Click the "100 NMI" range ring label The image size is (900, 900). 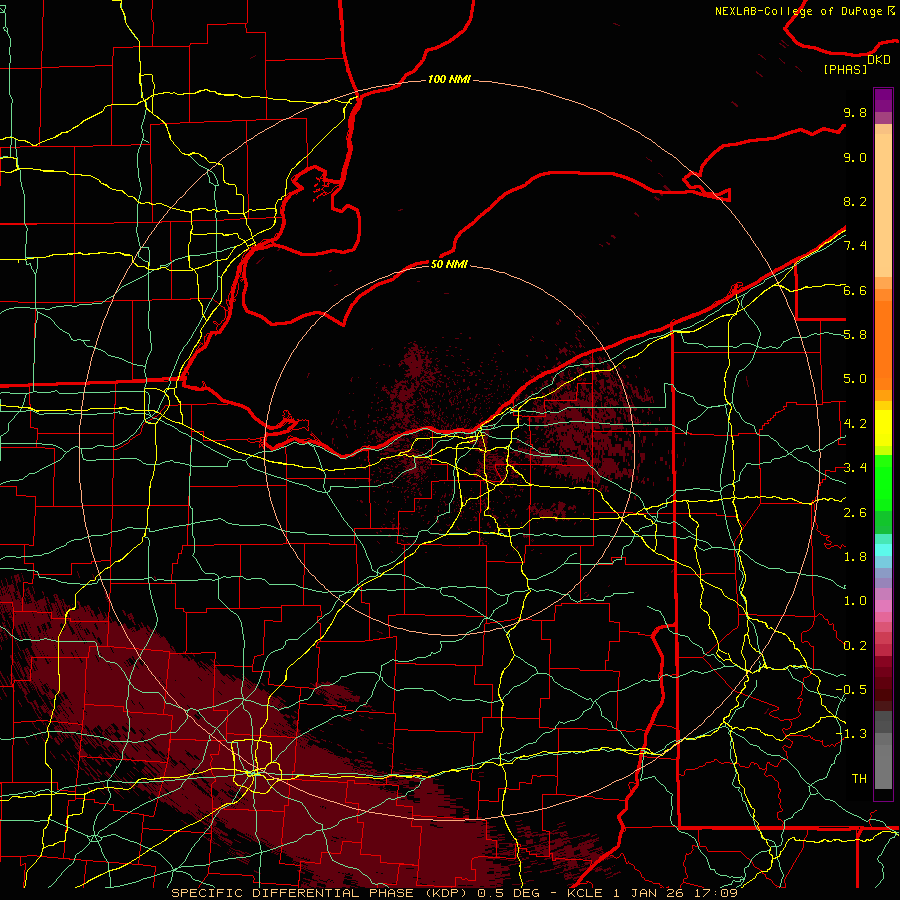pyautogui.click(x=449, y=79)
